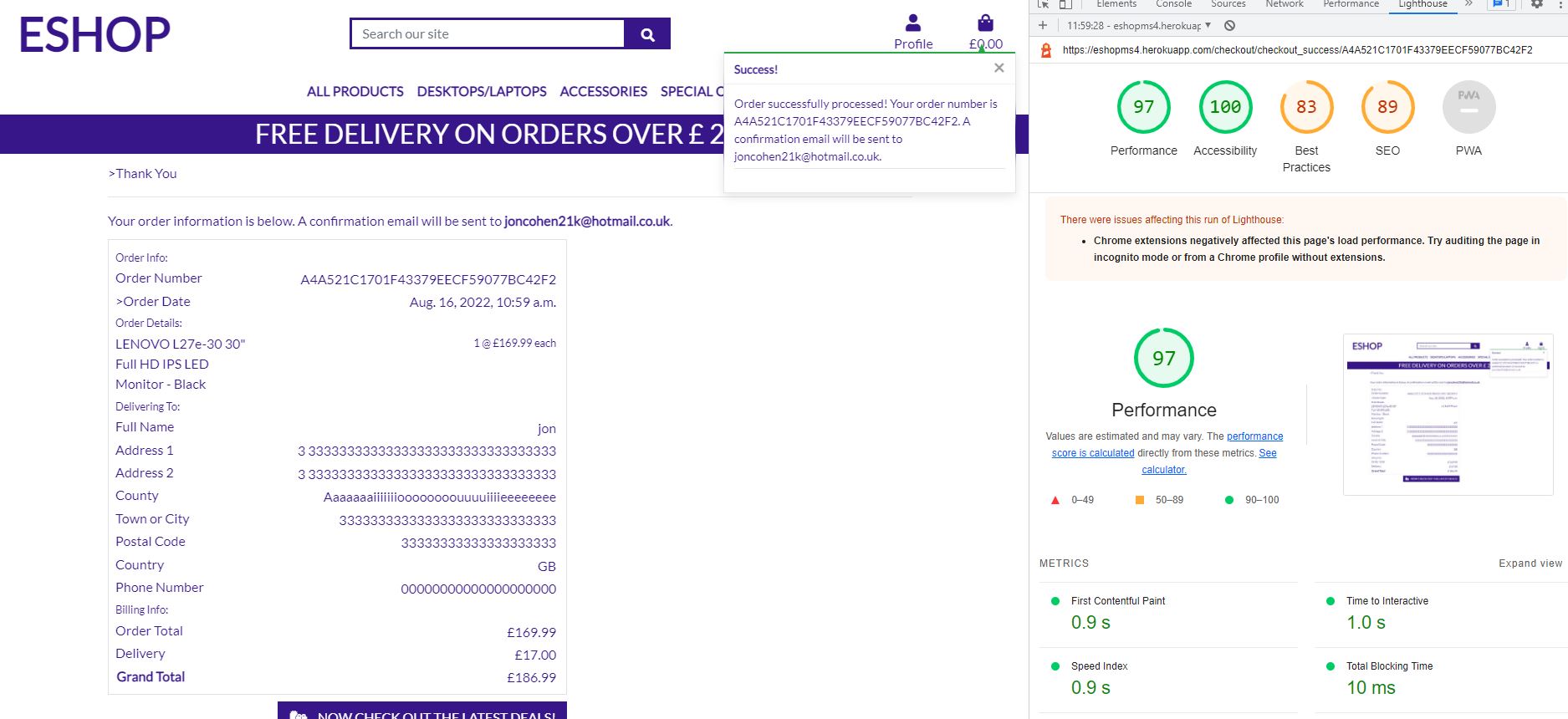The width and height of the screenshot is (1568, 719).
Task: Click the Chrome extensions warning message
Action: point(1316,249)
